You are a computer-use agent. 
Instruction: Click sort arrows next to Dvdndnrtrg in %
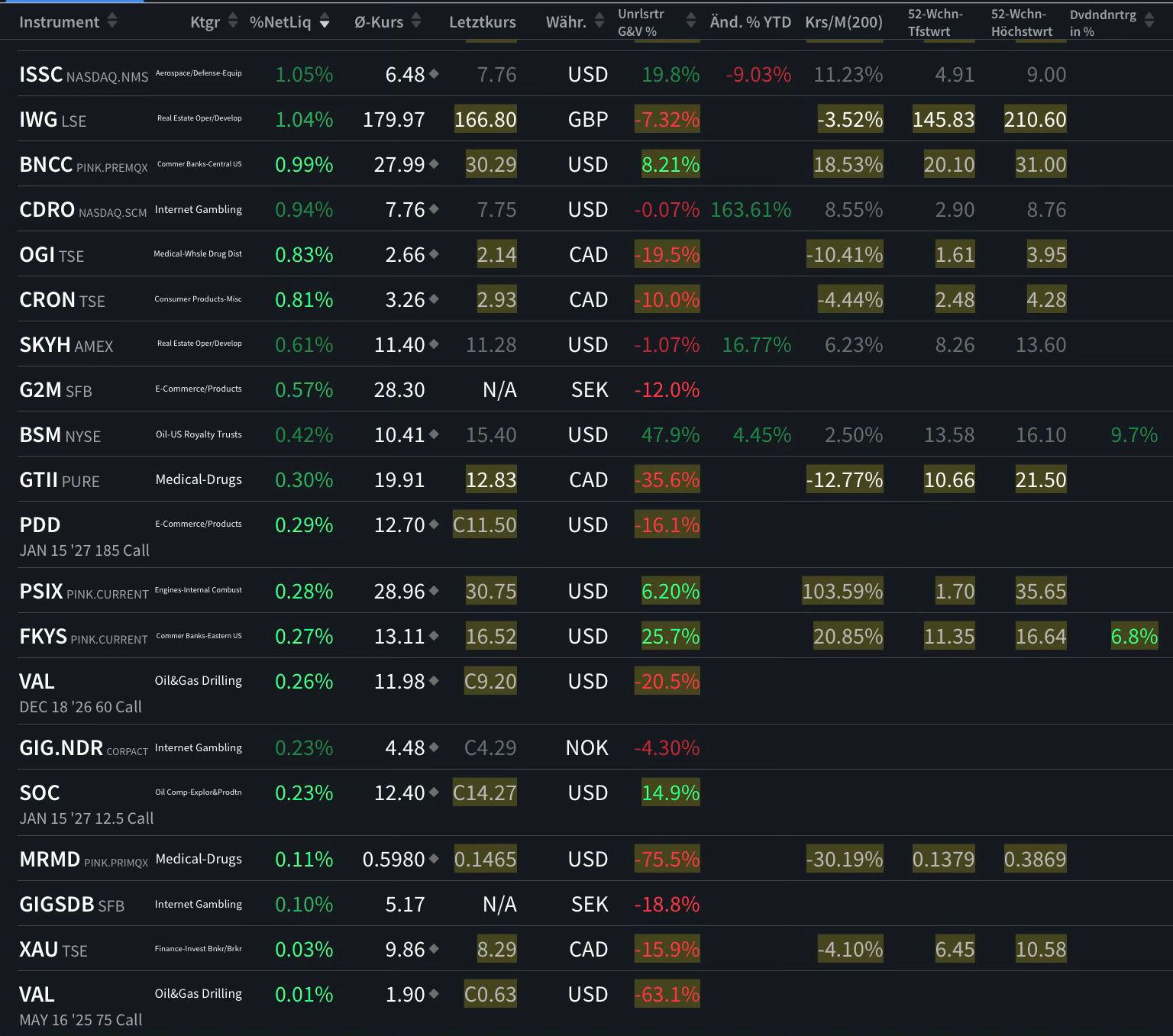tap(1149, 21)
